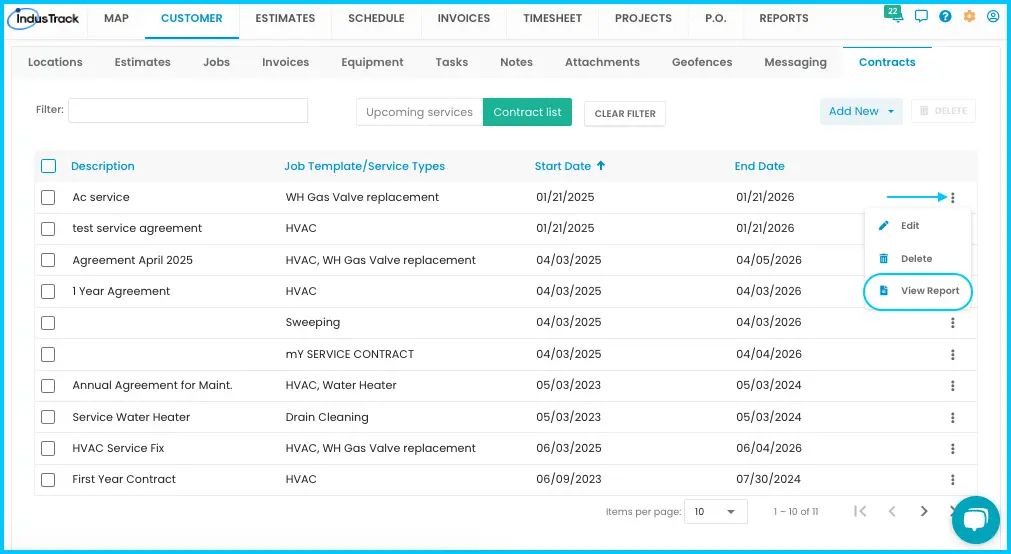Check the First Year Contract checkbox

pos(48,479)
